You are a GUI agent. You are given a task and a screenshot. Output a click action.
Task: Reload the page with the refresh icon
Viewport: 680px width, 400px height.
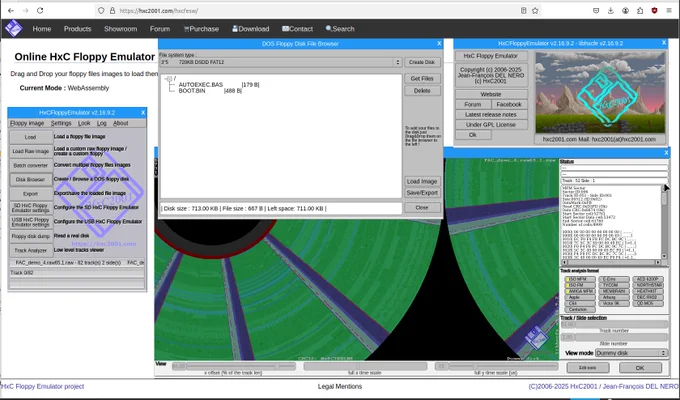coord(40,10)
